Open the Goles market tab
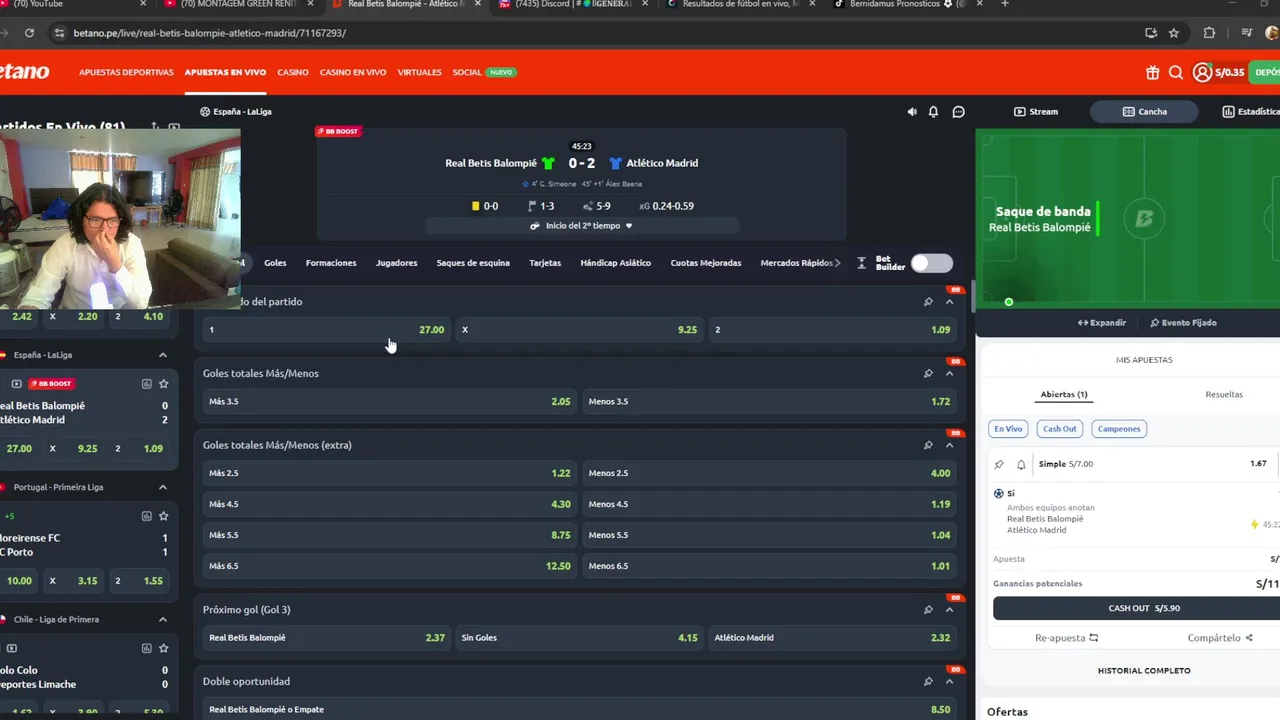Screen dimensions: 1280x720 click(x=275, y=263)
